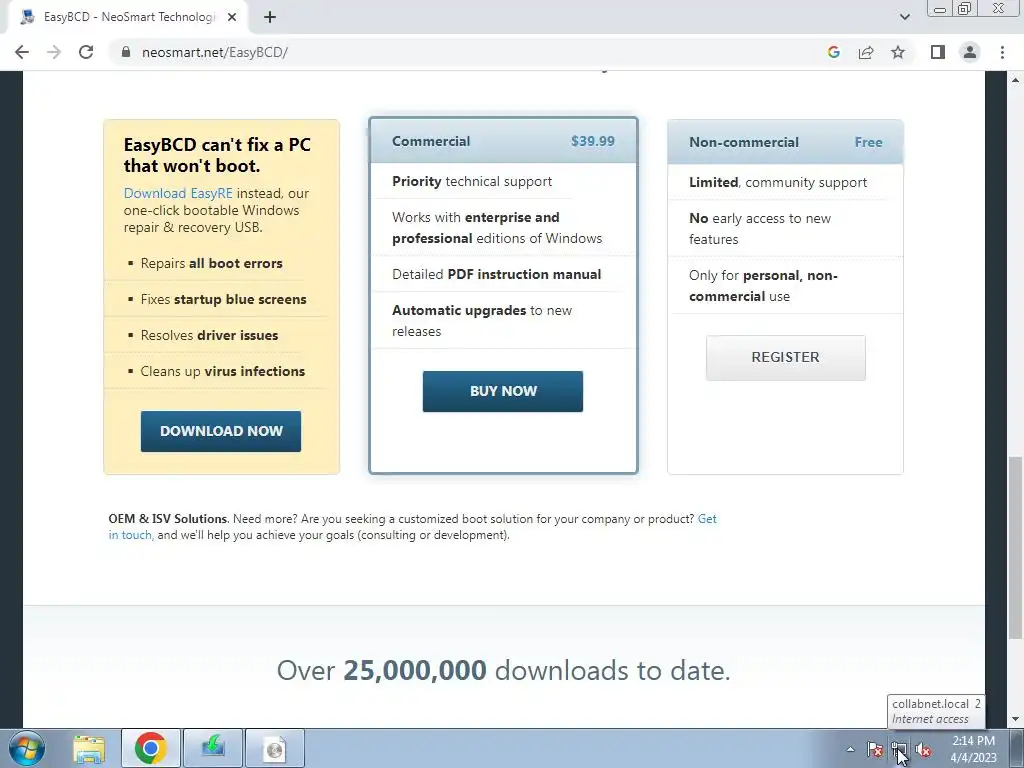Select the EasyBCD - NeoSmart Technologies tab
This screenshot has width=1024, height=768.
click(x=128, y=17)
